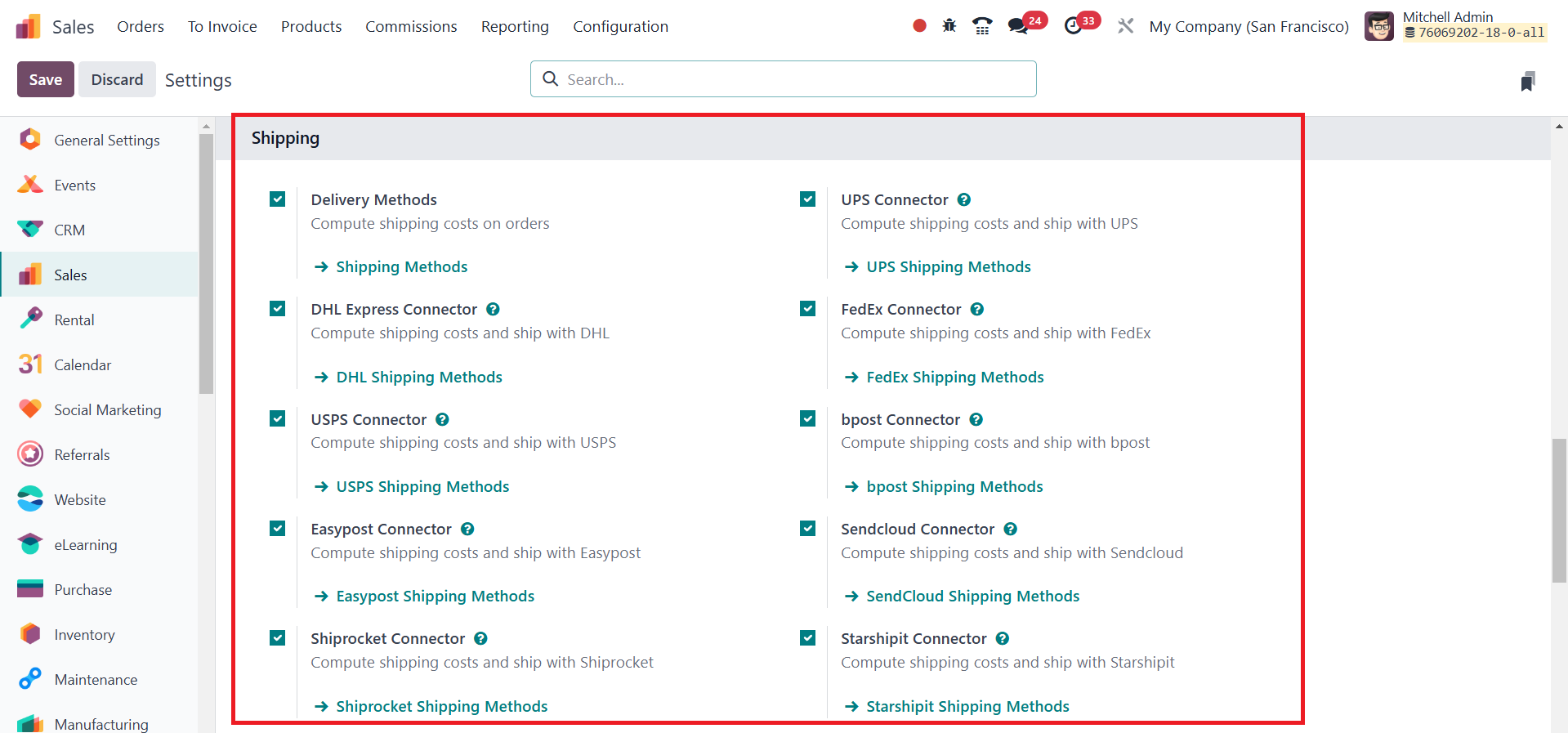Toggle the bpost Connector checkbox
1568x733 pixels.
tap(808, 419)
